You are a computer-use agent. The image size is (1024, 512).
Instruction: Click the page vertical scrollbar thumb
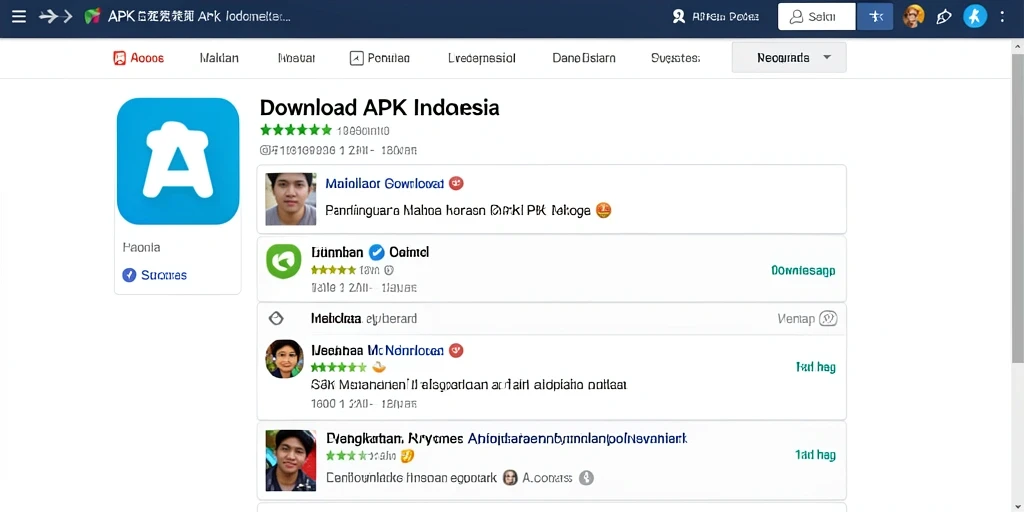tap(1017, 209)
